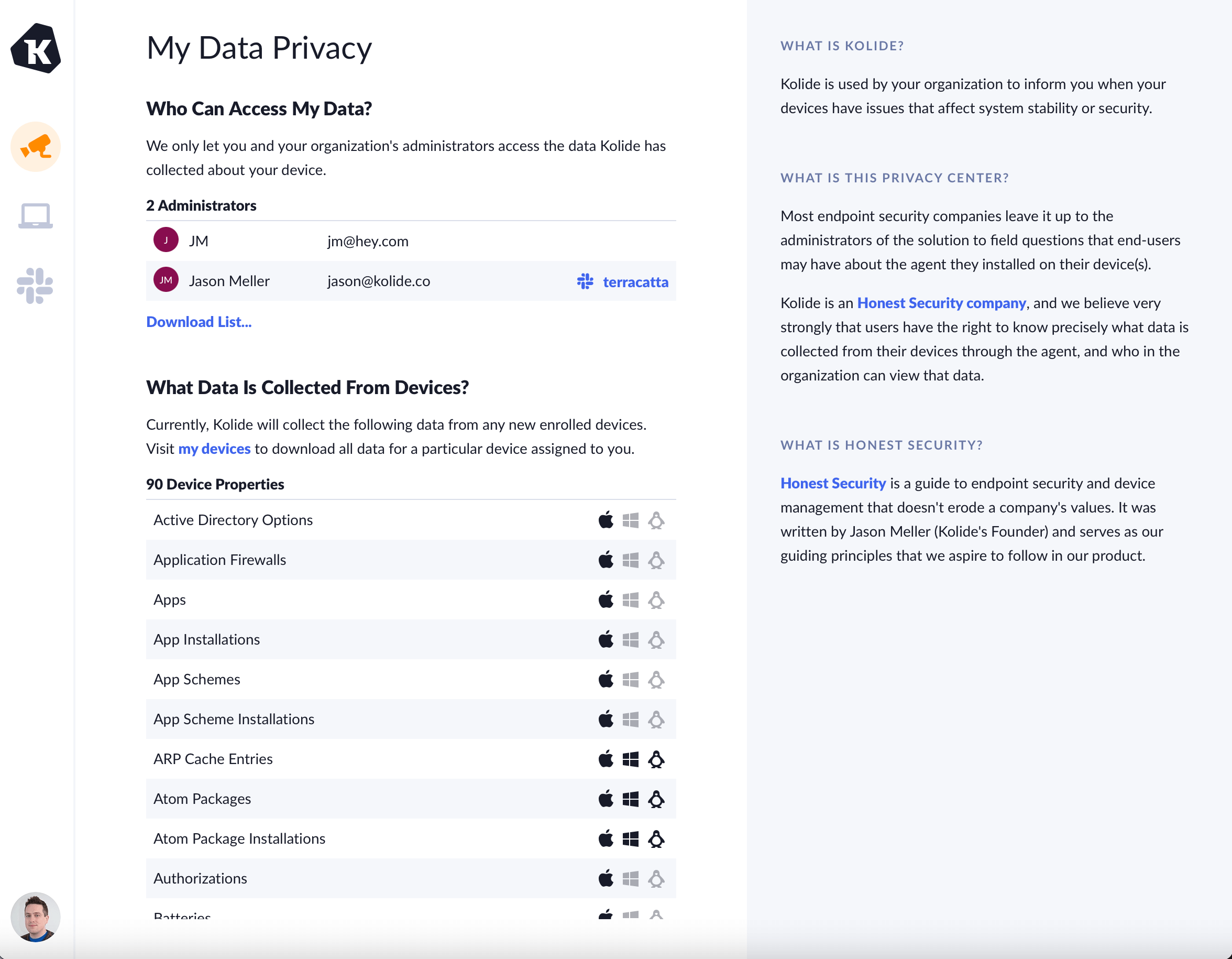This screenshot has width=1232, height=959.
Task: Click the Linux icon for Atom Packages
Action: (656, 799)
